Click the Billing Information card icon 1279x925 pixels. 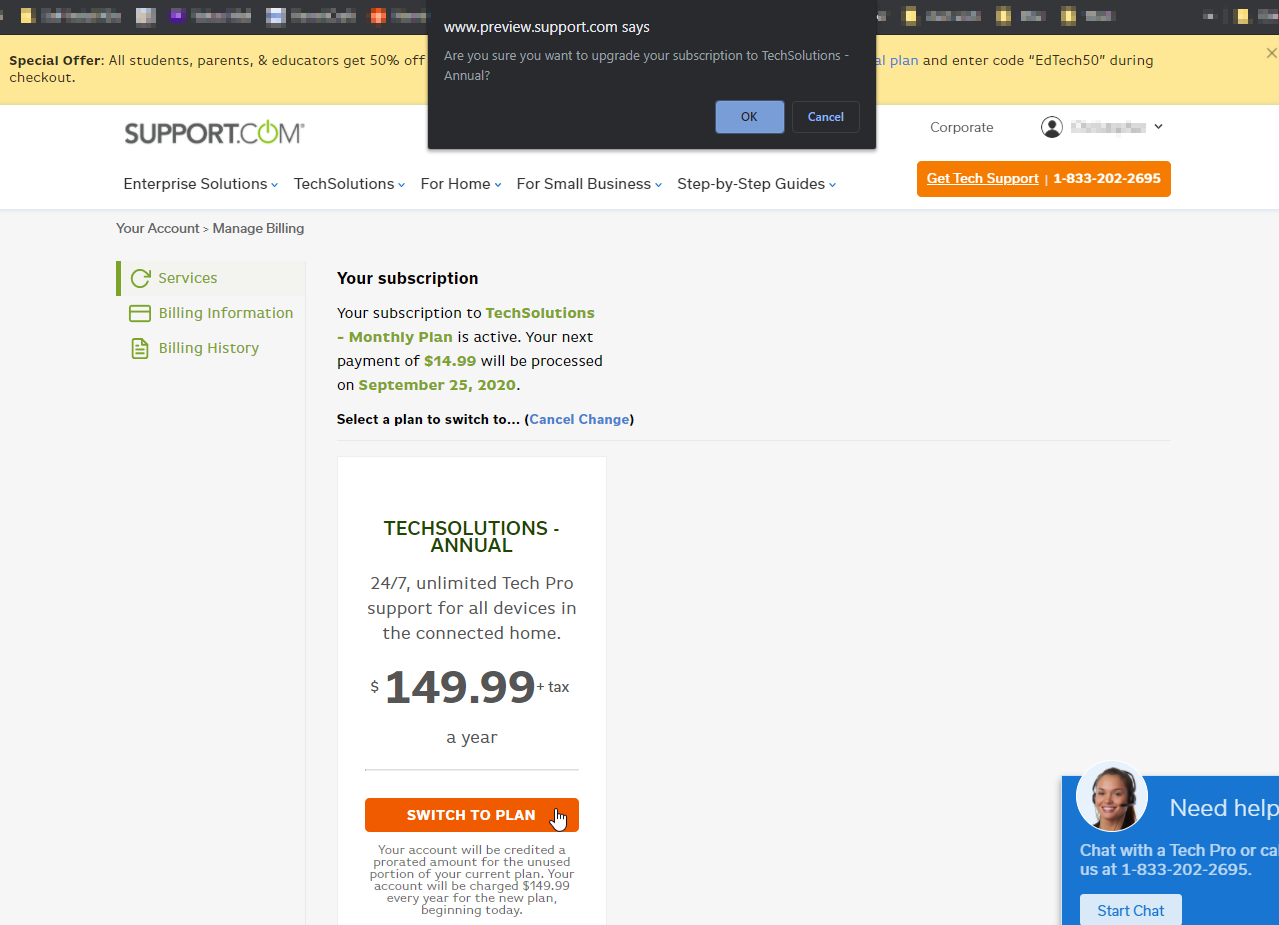[140, 314]
